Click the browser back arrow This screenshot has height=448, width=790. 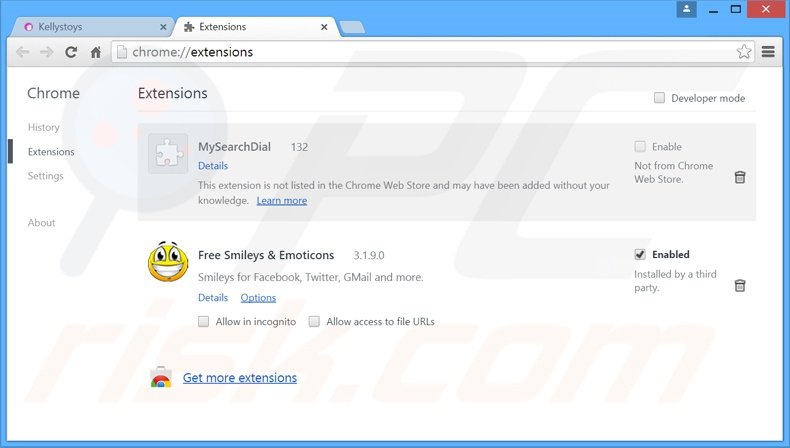tap(22, 52)
